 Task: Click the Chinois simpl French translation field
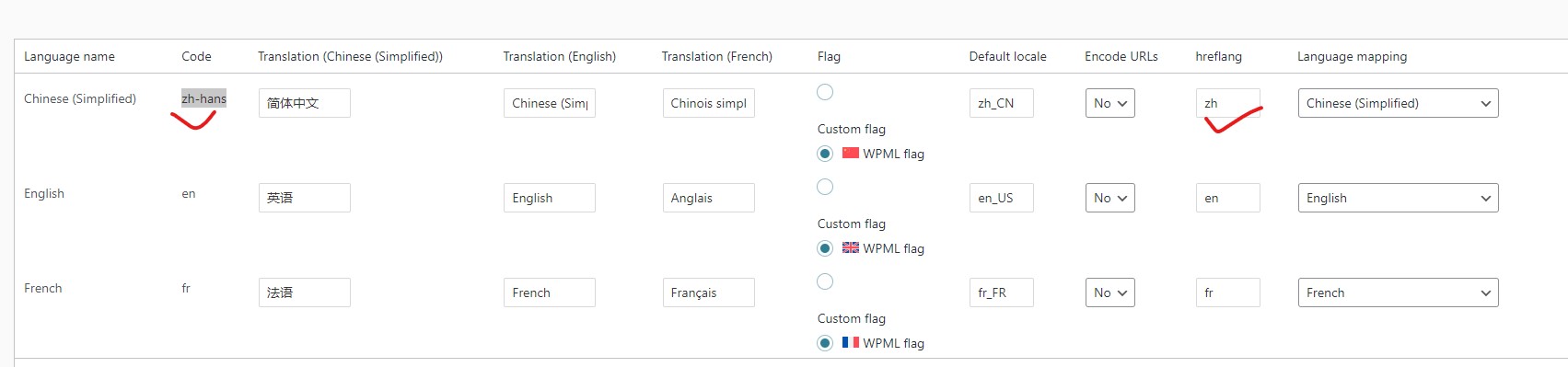click(x=708, y=103)
